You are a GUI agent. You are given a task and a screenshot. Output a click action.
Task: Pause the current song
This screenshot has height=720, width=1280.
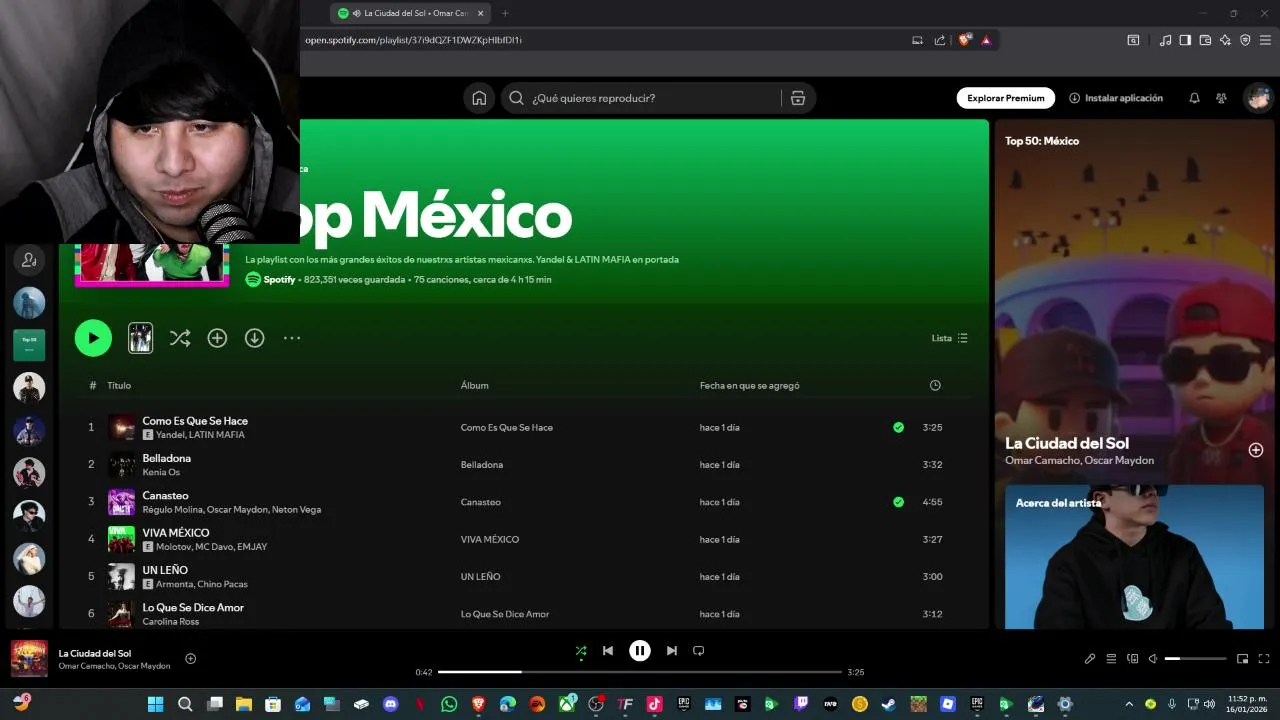[x=640, y=651]
